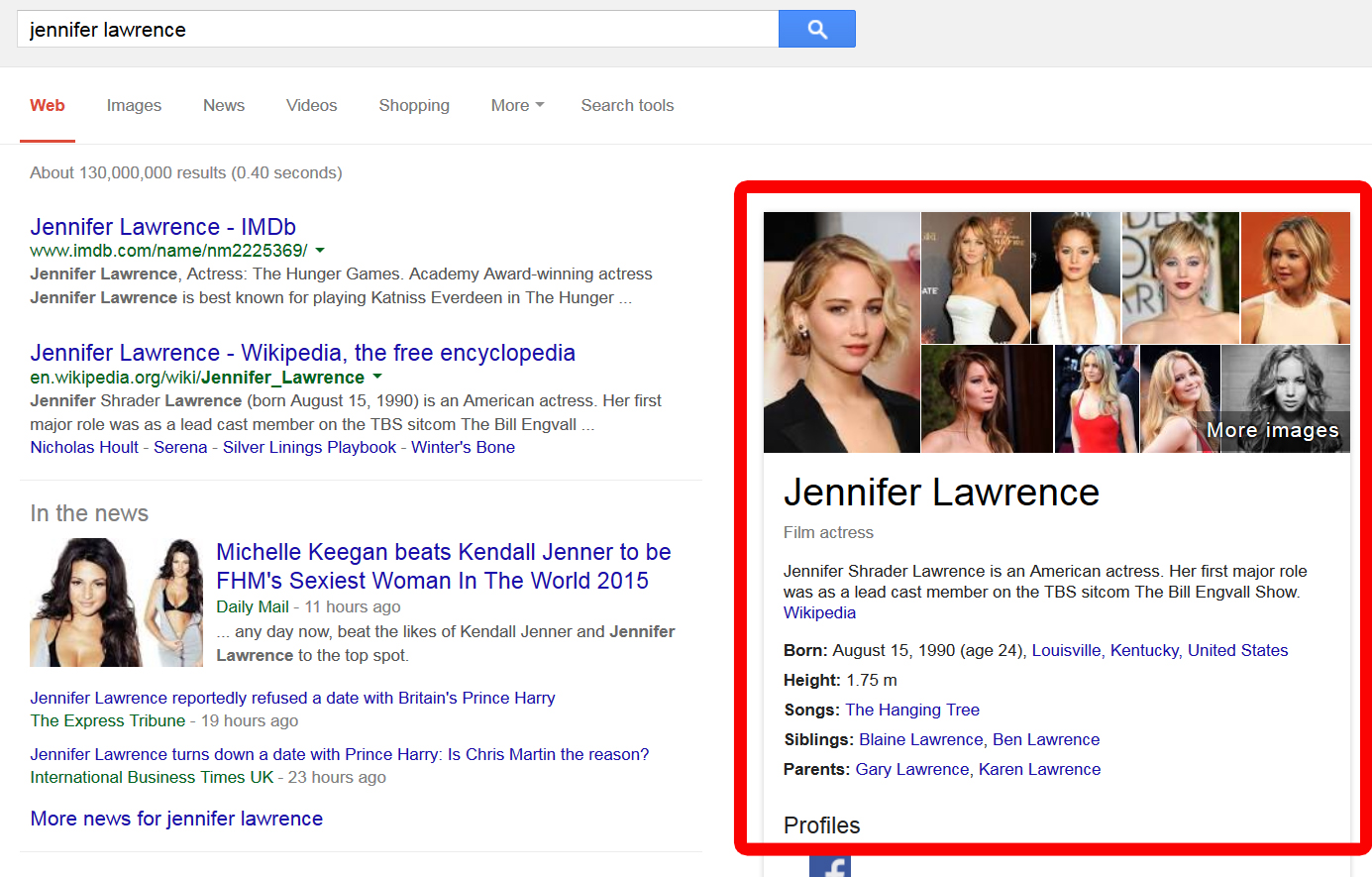Image resolution: width=1372 pixels, height=877 pixels.
Task: Click the search box containing jennifer lawrence
Action: (397, 29)
